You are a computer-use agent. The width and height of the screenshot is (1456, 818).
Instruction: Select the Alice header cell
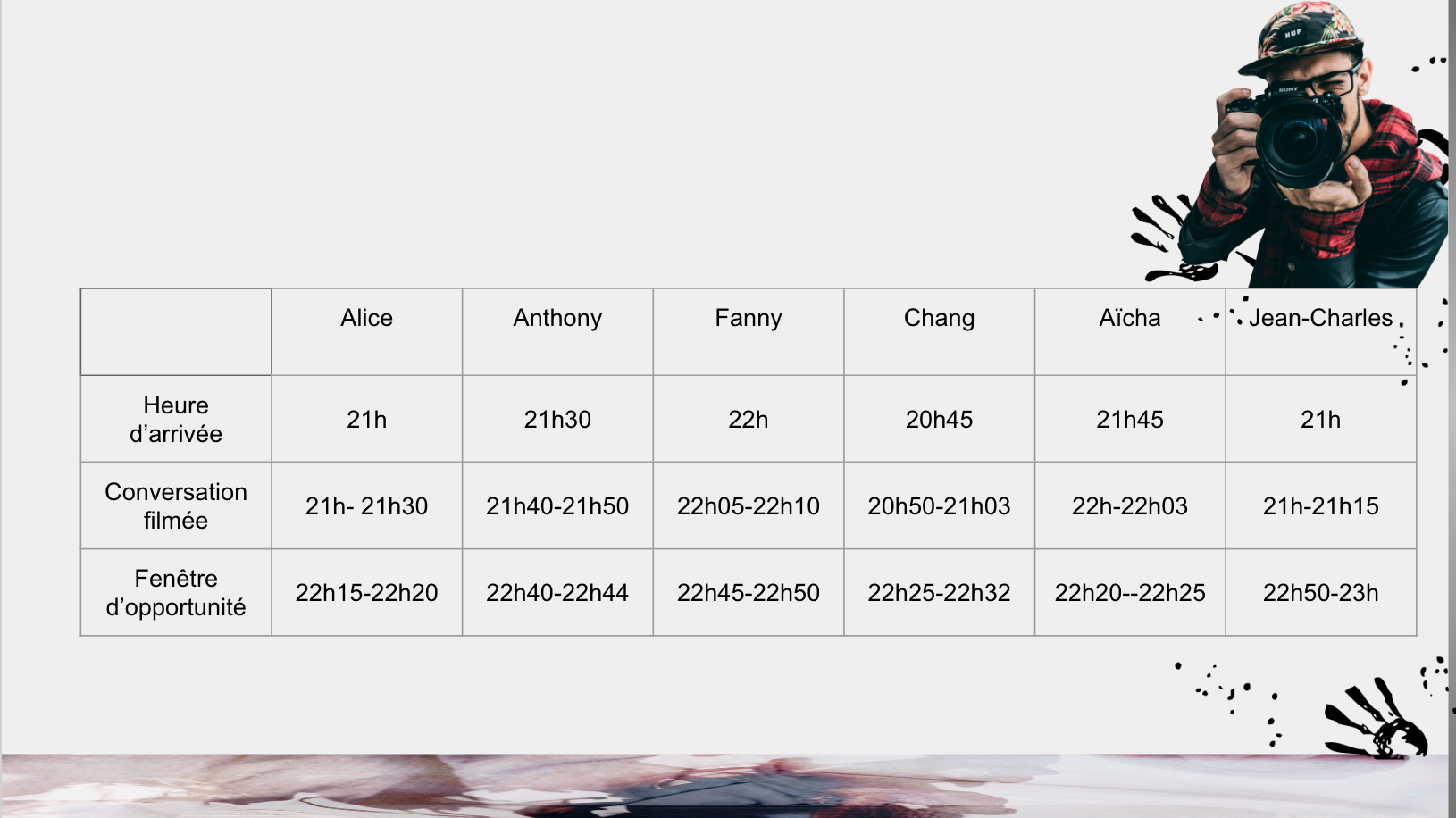367,331
